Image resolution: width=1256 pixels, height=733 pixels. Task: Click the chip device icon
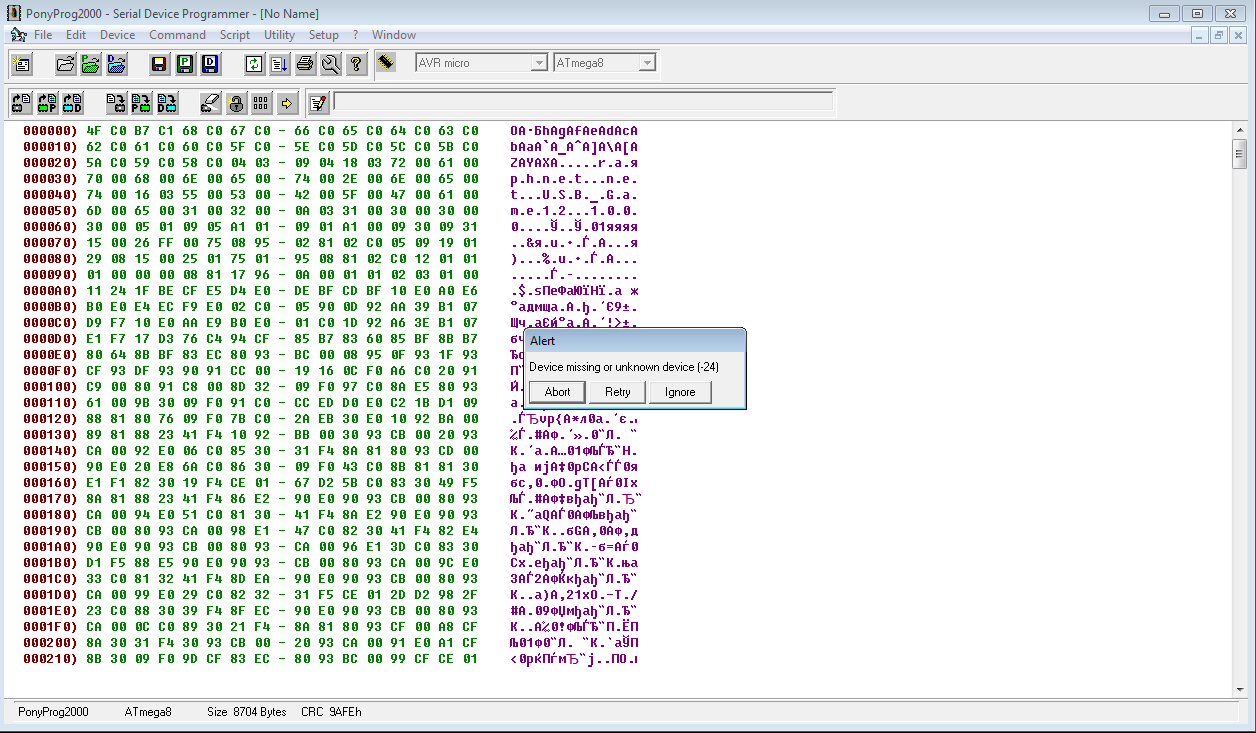pyautogui.click(x=388, y=62)
